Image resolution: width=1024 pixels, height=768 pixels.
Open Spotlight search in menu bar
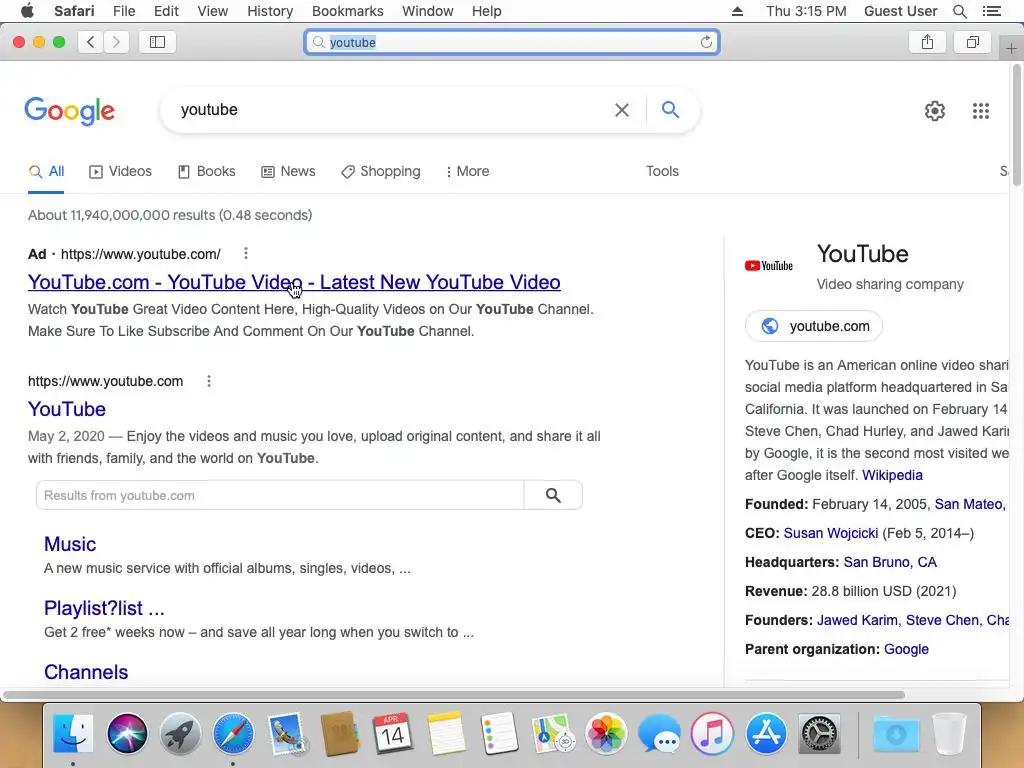[959, 11]
